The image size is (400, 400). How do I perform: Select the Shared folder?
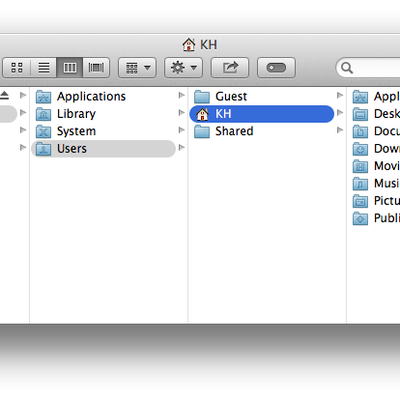tap(262, 131)
